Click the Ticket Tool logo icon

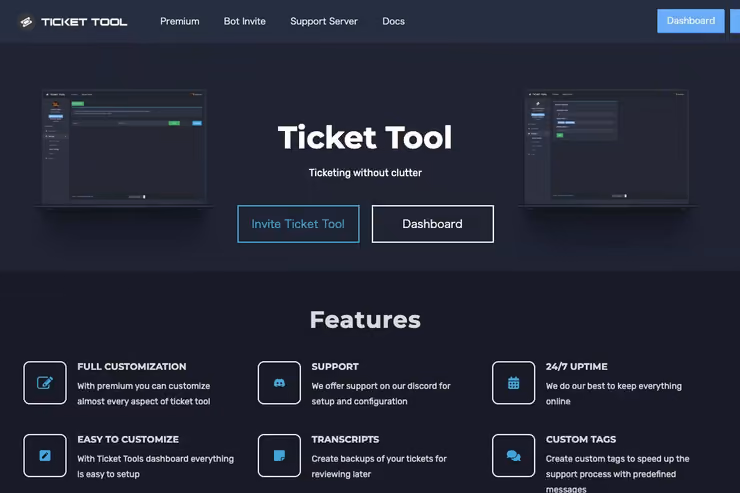point(26,22)
